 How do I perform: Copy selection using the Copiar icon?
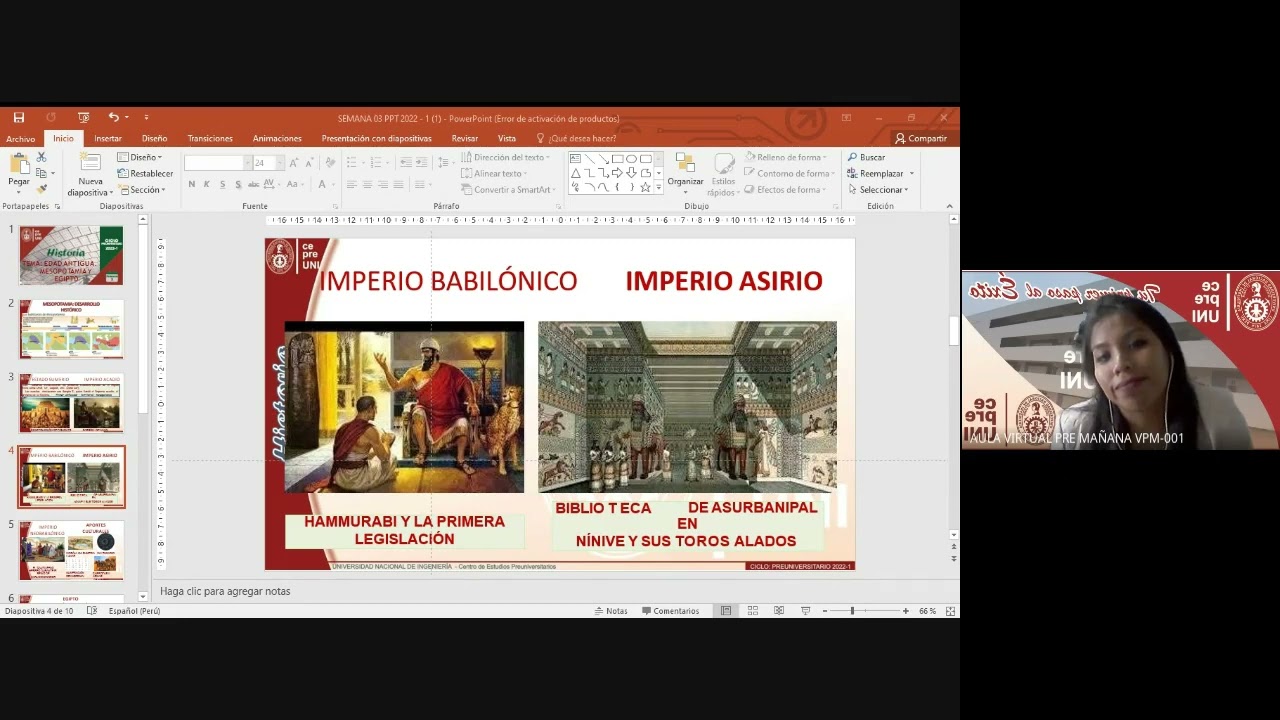(x=41, y=173)
